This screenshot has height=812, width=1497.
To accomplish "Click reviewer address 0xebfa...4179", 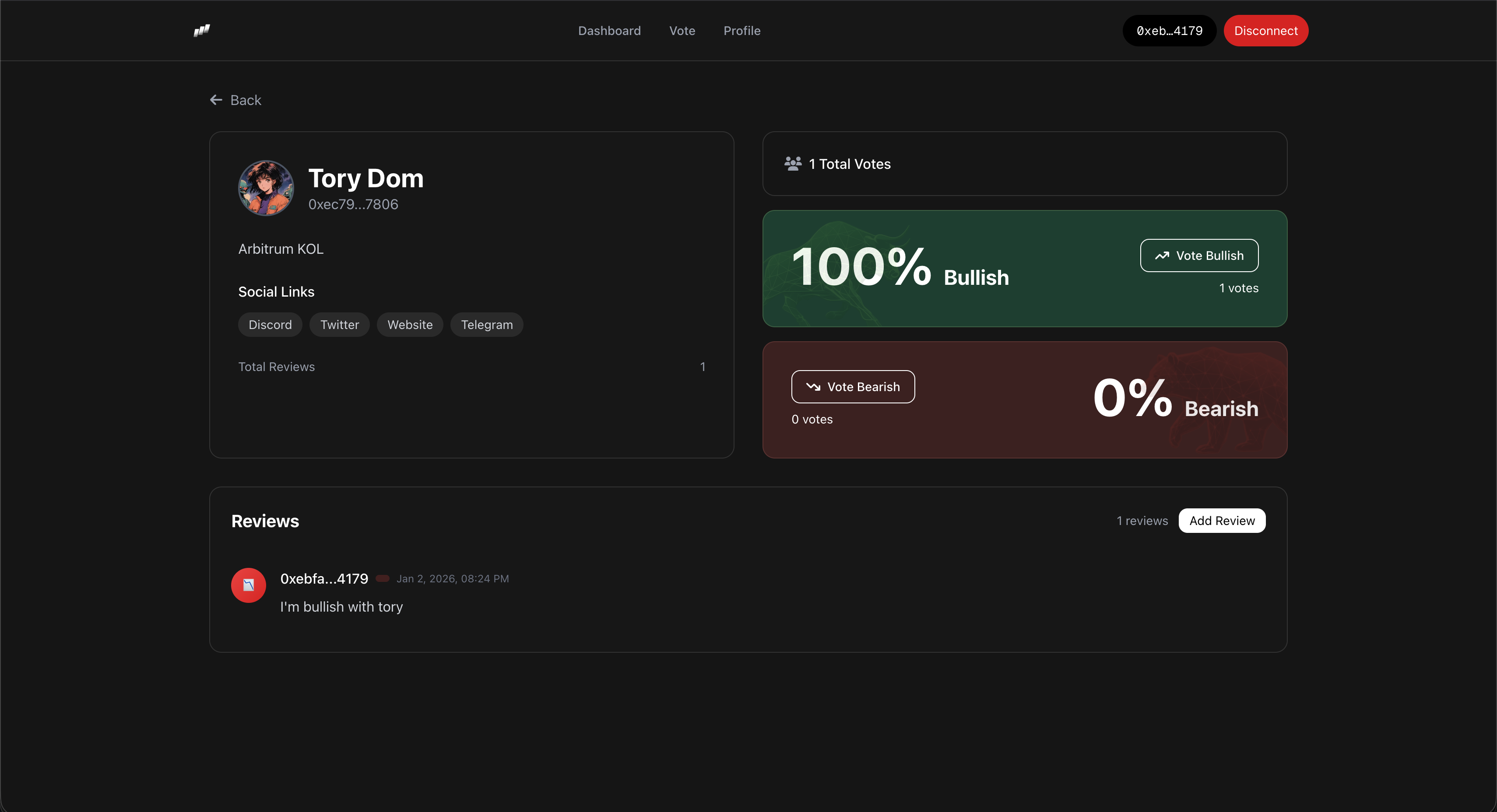I will (x=323, y=578).
